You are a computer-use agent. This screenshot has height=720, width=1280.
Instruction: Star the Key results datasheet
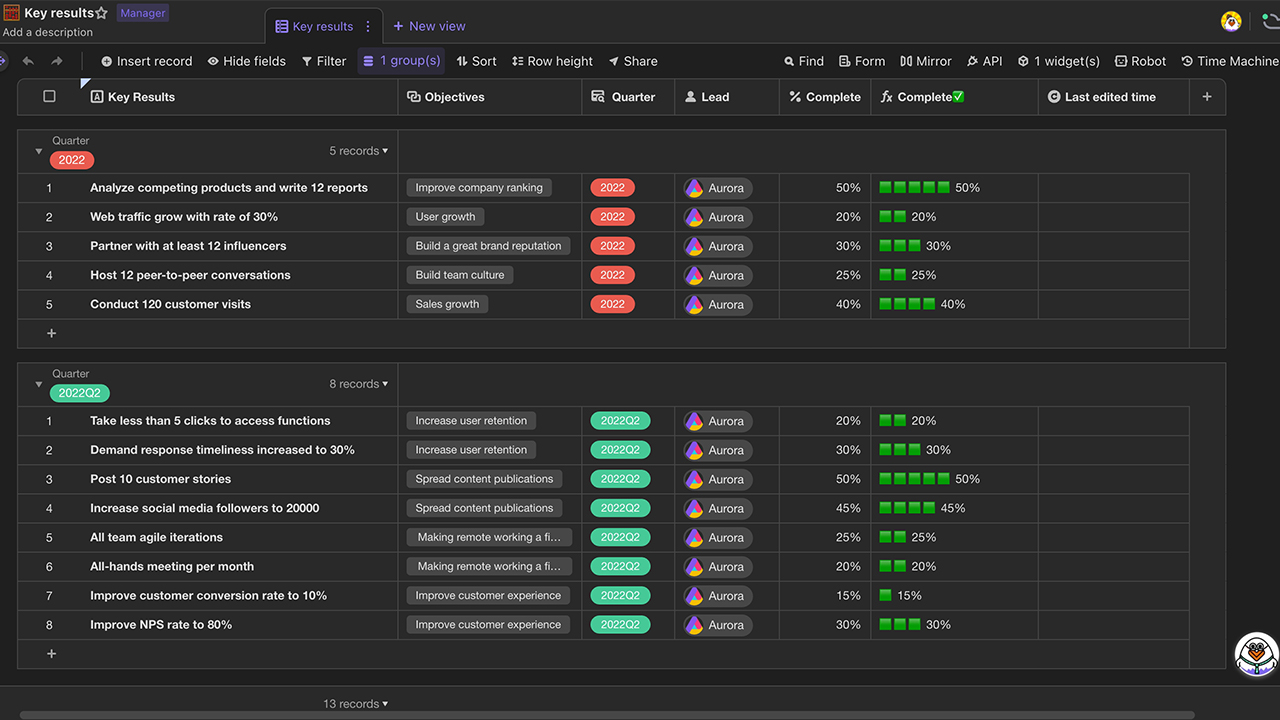(x=101, y=13)
